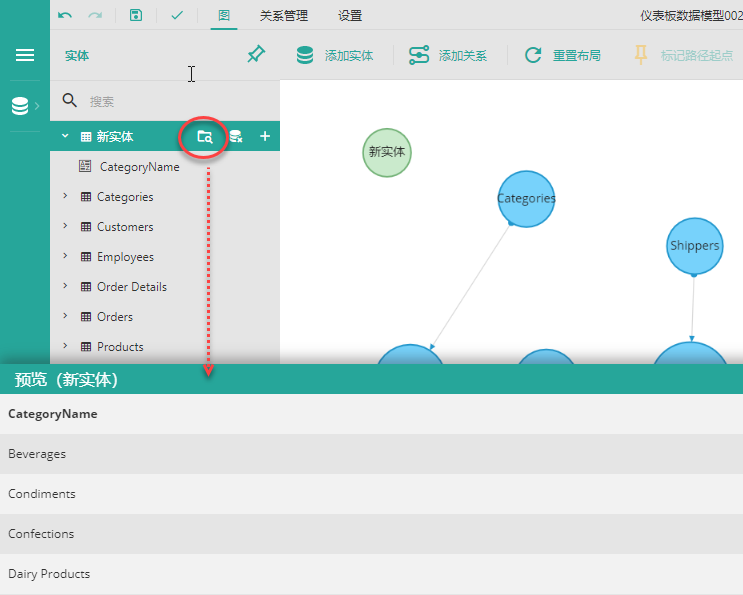Click the pin icon in entity panel
This screenshot has width=743, height=595.
[x=256, y=55]
